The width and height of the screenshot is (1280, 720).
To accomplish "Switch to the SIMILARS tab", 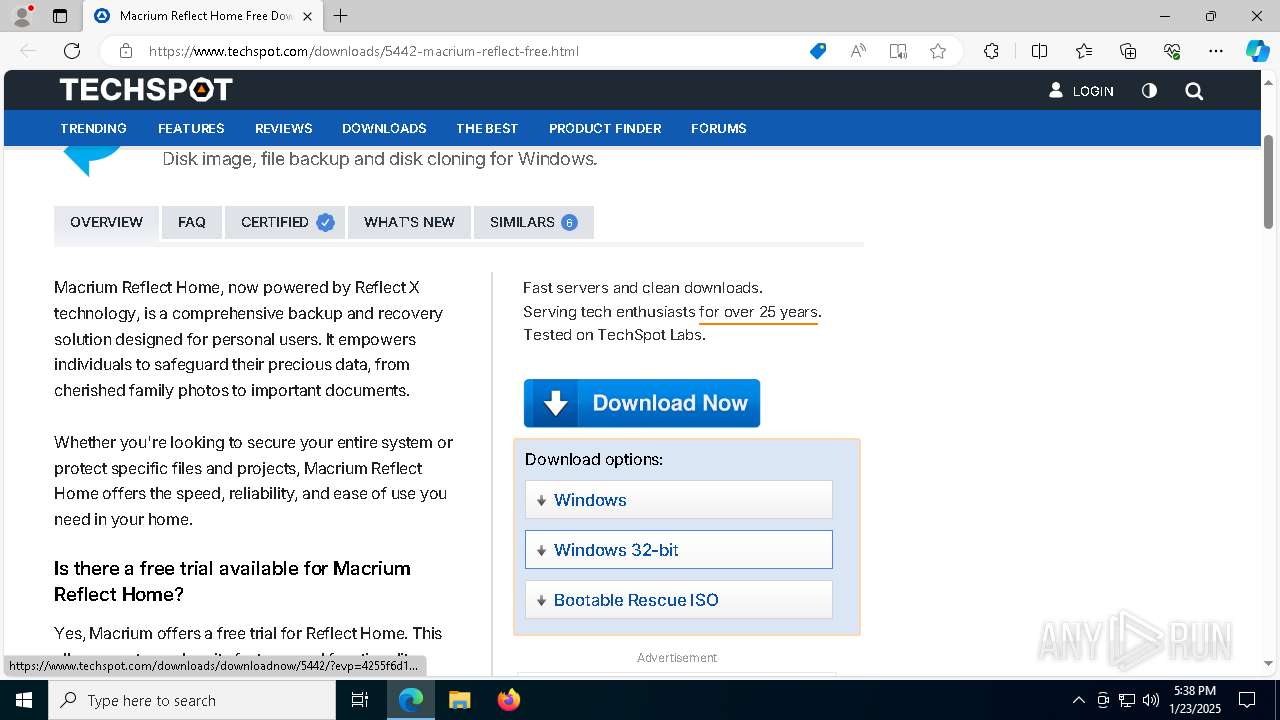I will 534,222.
